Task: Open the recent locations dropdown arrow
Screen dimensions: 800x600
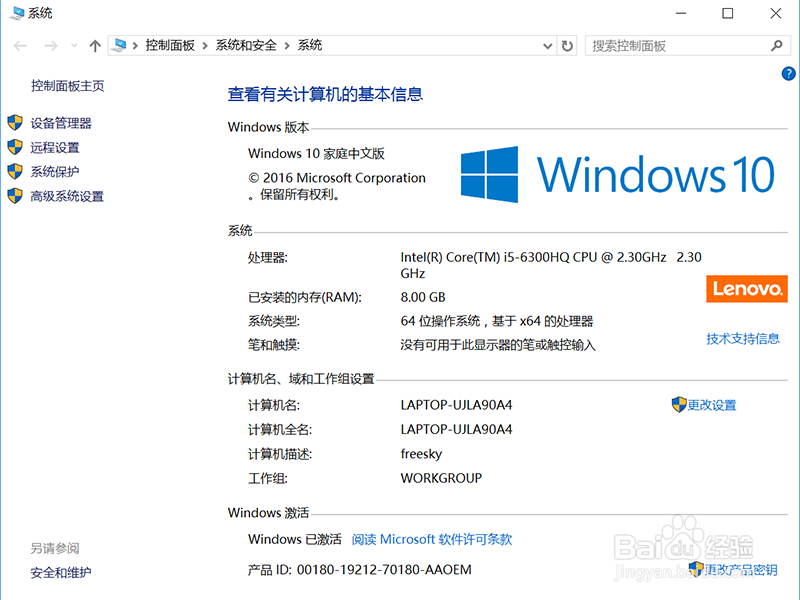Action: [x=74, y=46]
